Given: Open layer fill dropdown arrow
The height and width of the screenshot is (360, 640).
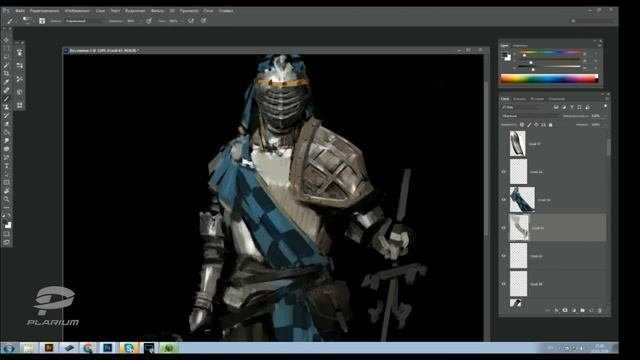Looking at the screenshot, I should pyautogui.click(x=604, y=124).
